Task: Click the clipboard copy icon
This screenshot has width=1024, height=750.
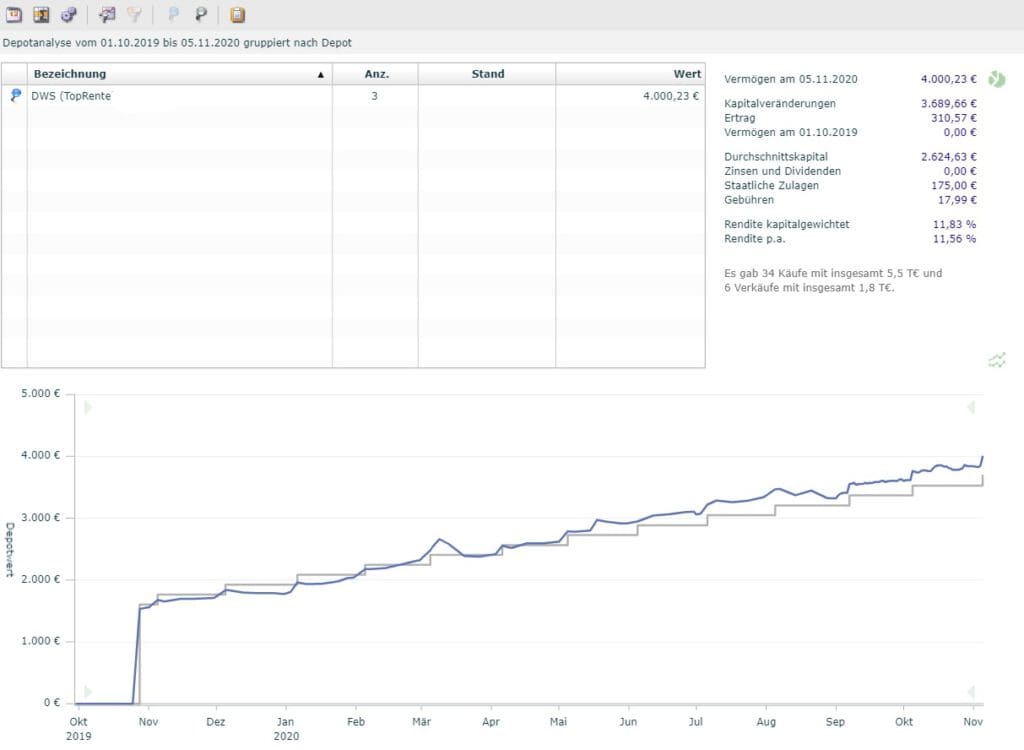Action: (238, 14)
